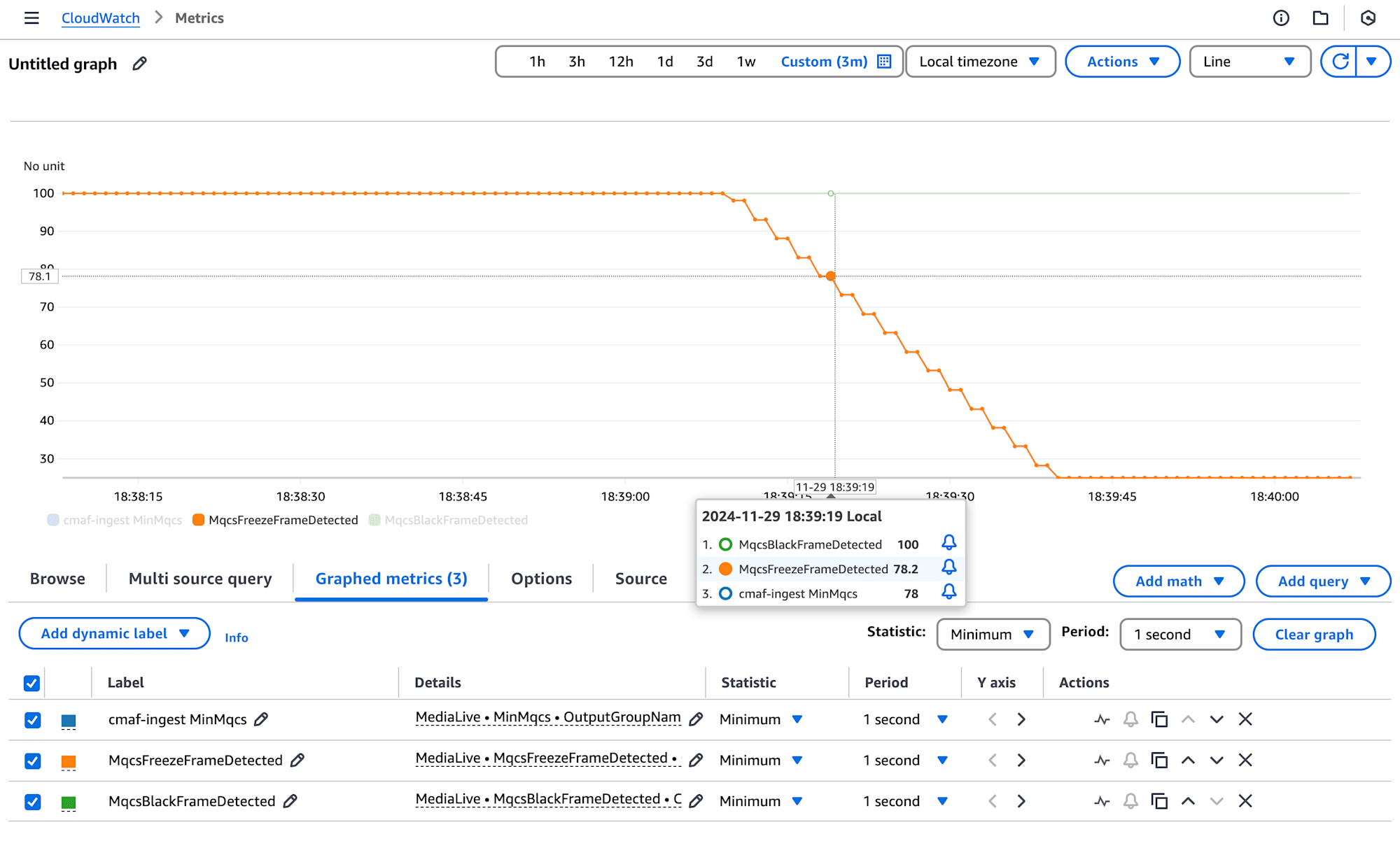Edit the MqcsFreezeFrameDetected label pencil
The width and height of the screenshot is (1400, 841).
click(x=297, y=760)
